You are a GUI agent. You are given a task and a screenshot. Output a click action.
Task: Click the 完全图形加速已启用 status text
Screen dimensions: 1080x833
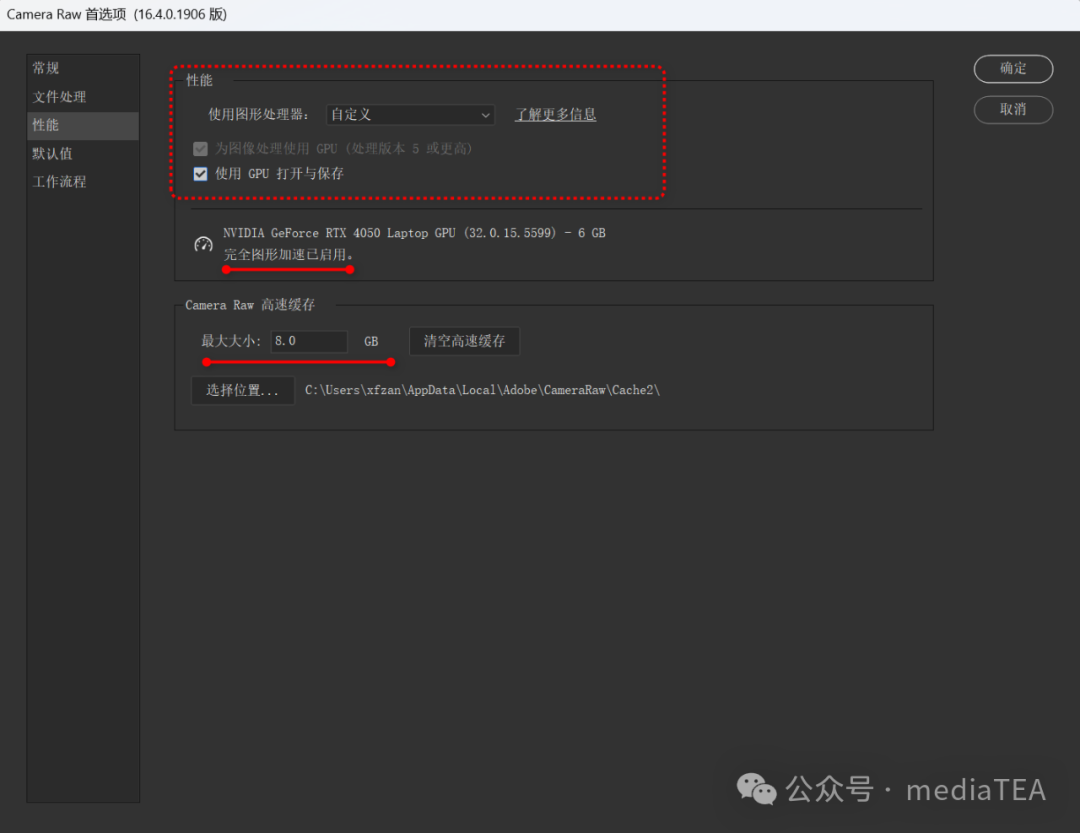coord(288,254)
